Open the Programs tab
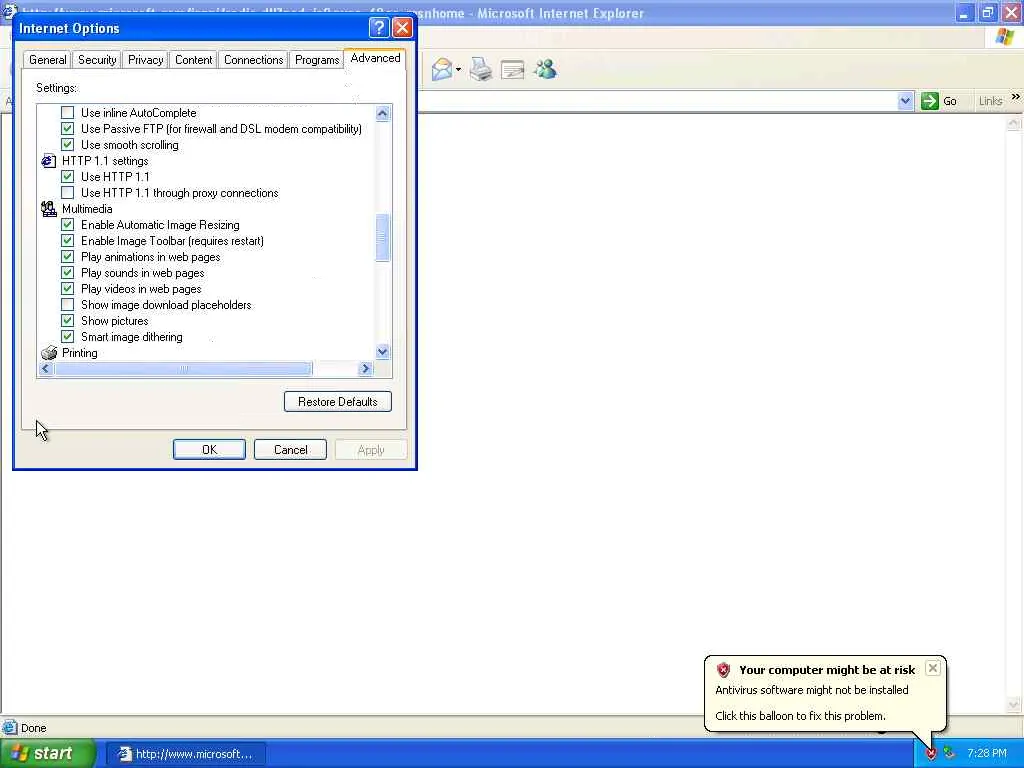Image resolution: width=1024 pixels, height=768 pixels. 317,59
